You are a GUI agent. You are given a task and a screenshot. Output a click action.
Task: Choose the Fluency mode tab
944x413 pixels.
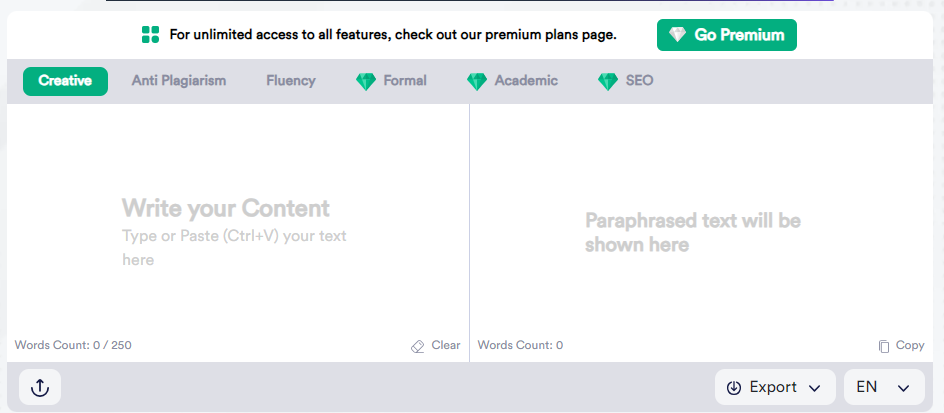point(291,81)
